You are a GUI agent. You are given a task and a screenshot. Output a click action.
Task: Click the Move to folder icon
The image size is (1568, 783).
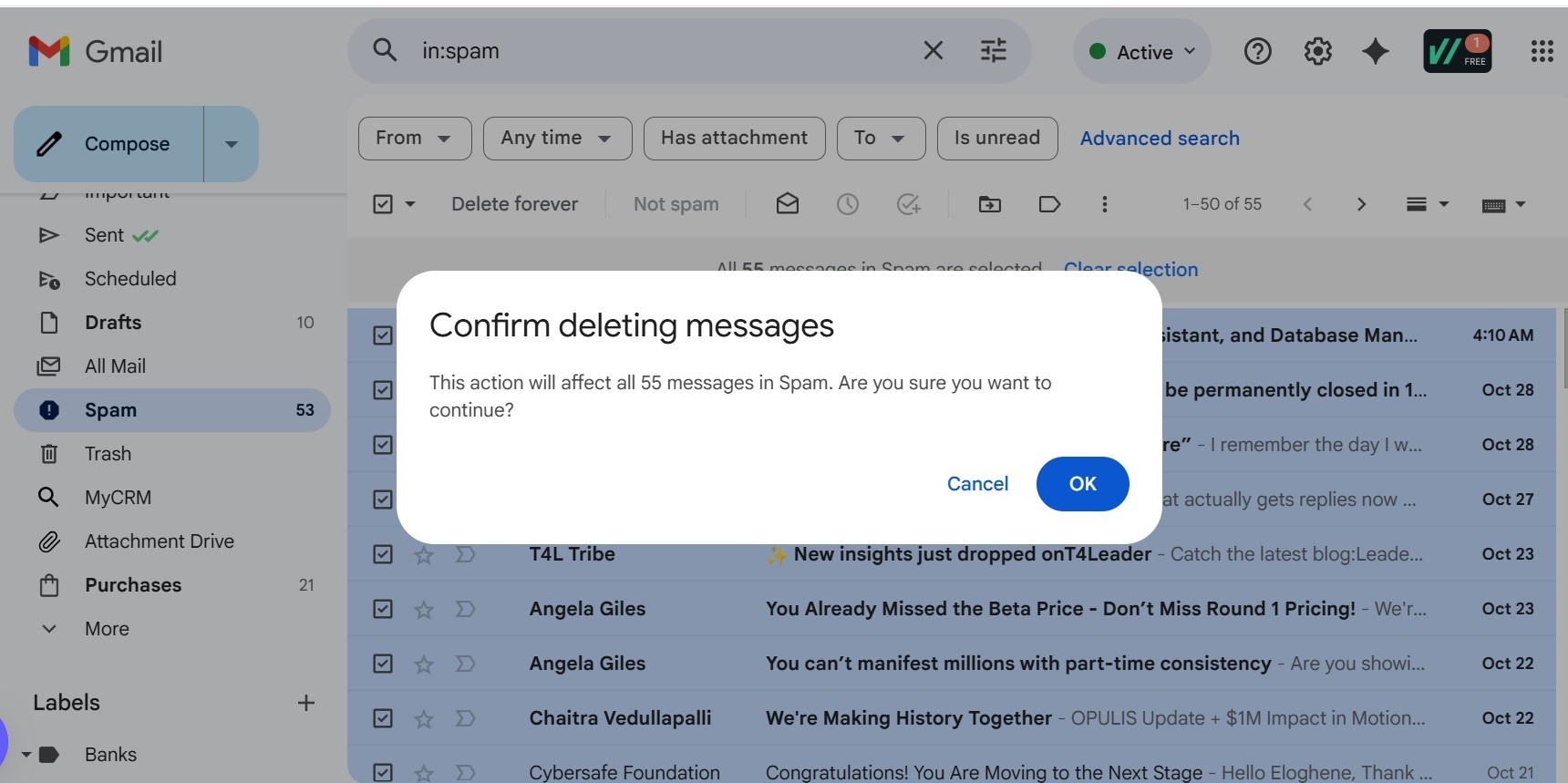point(989,204)
